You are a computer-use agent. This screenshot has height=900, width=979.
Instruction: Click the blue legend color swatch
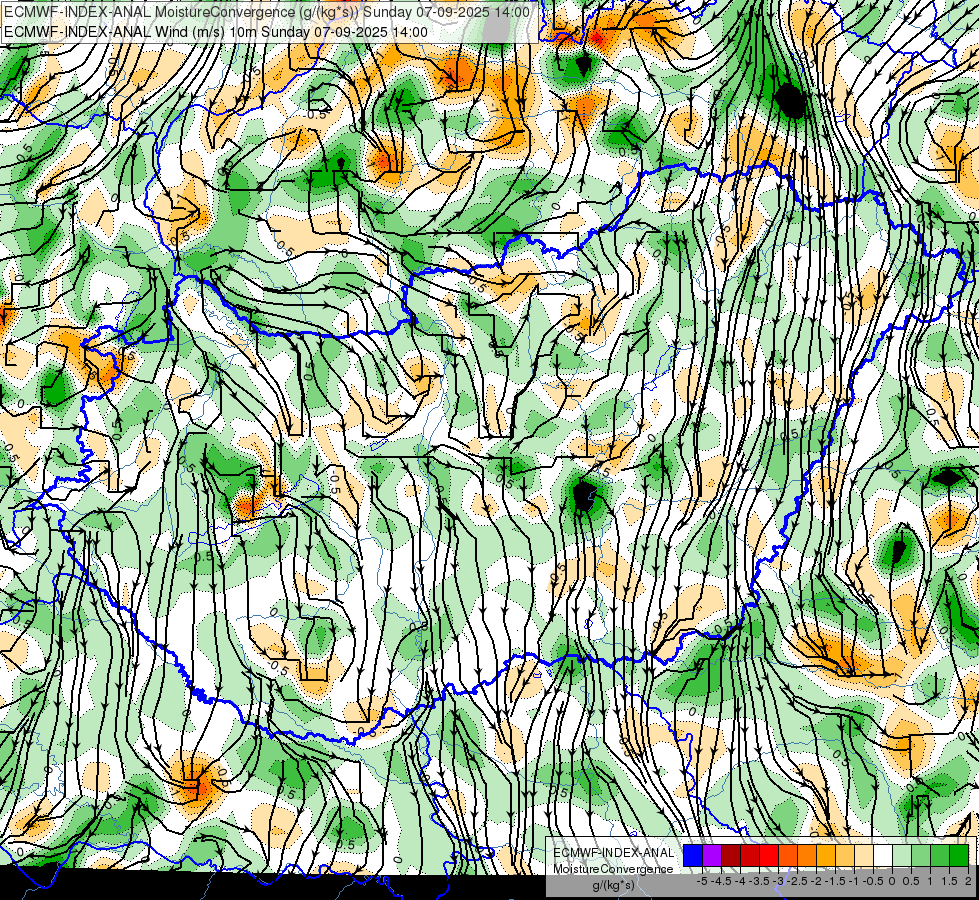coord(693,856)
